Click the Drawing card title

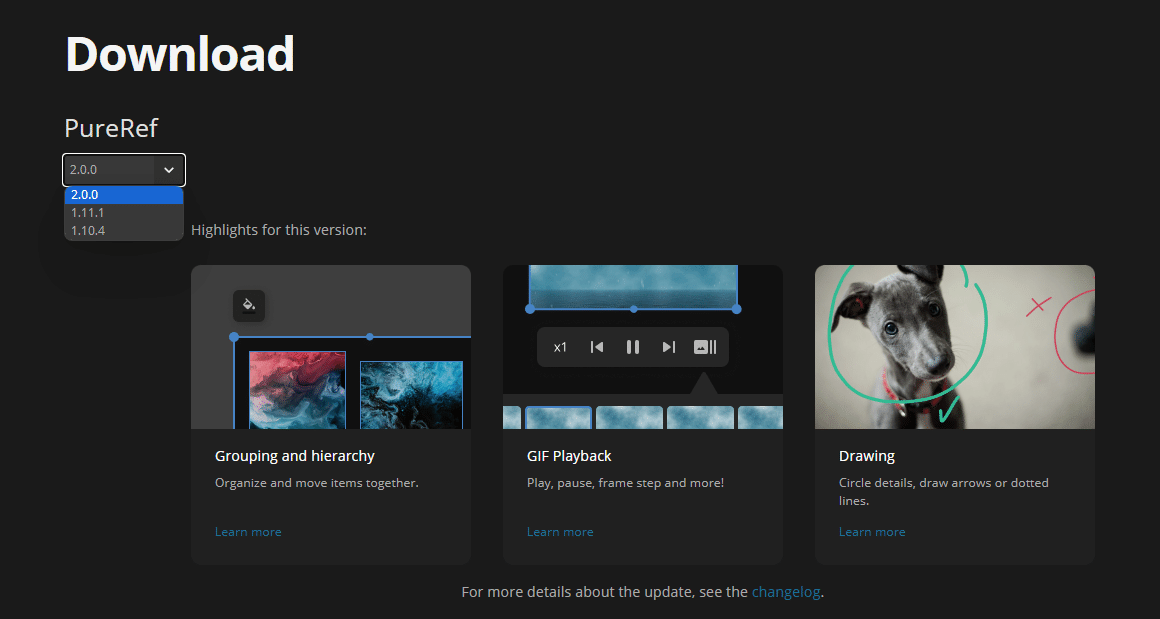coord(866,456)
